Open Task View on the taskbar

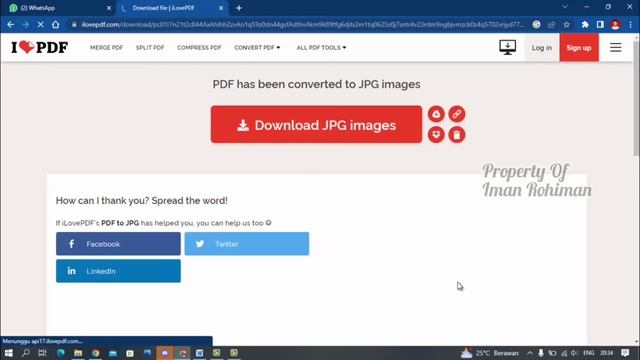(42, 353)
